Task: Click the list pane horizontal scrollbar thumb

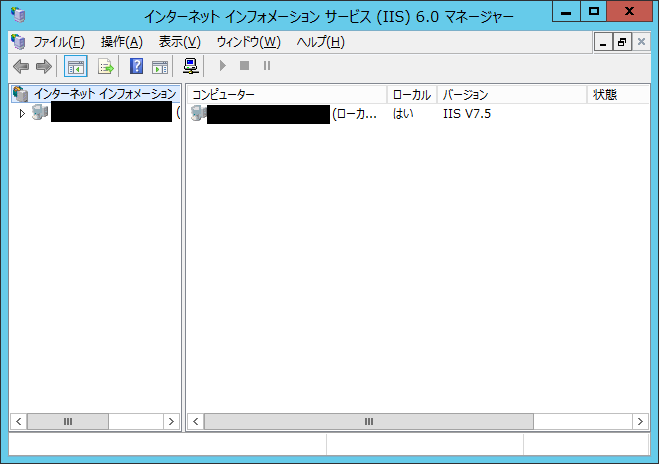Action: coord(369,422)
